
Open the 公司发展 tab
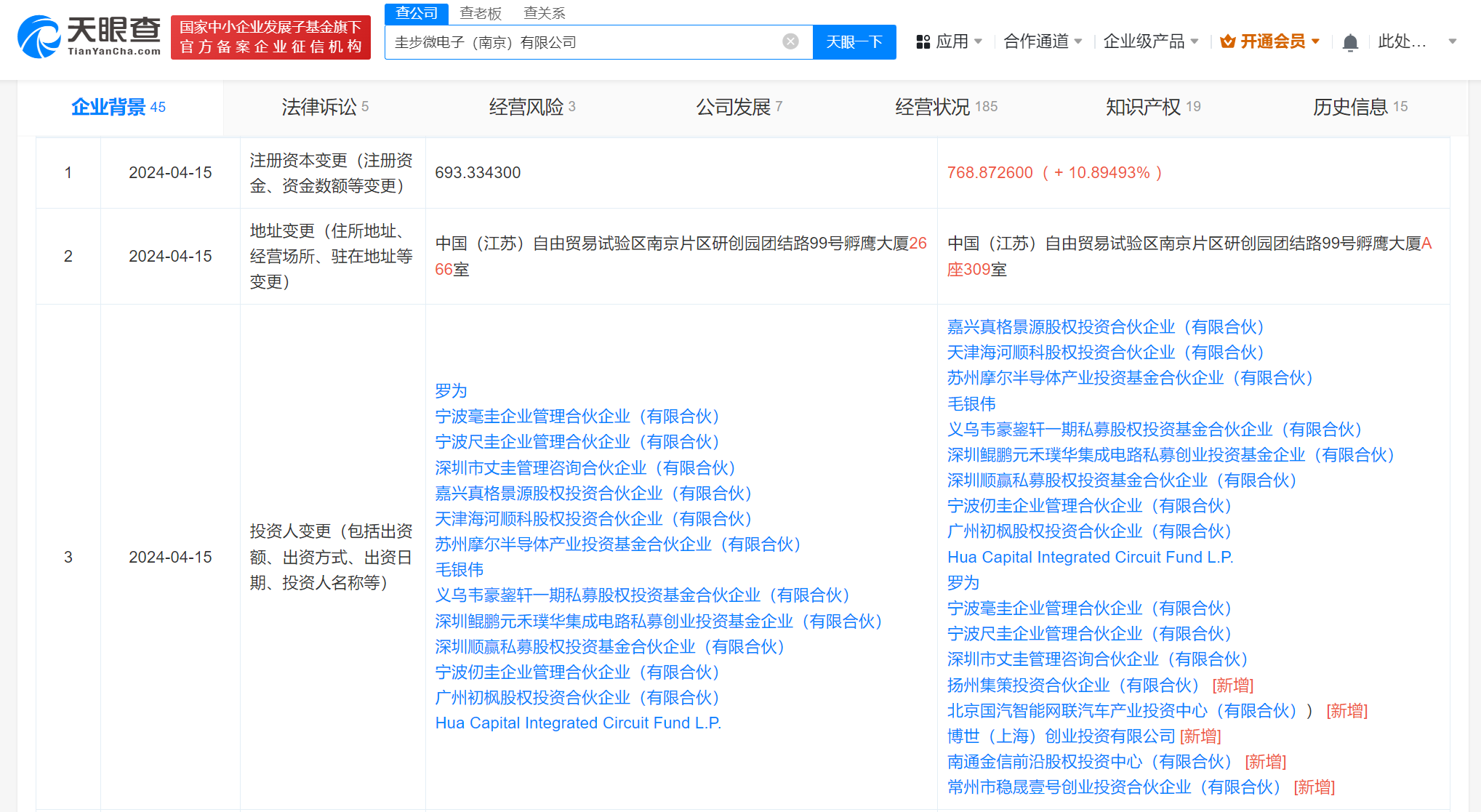coord(739,107)
